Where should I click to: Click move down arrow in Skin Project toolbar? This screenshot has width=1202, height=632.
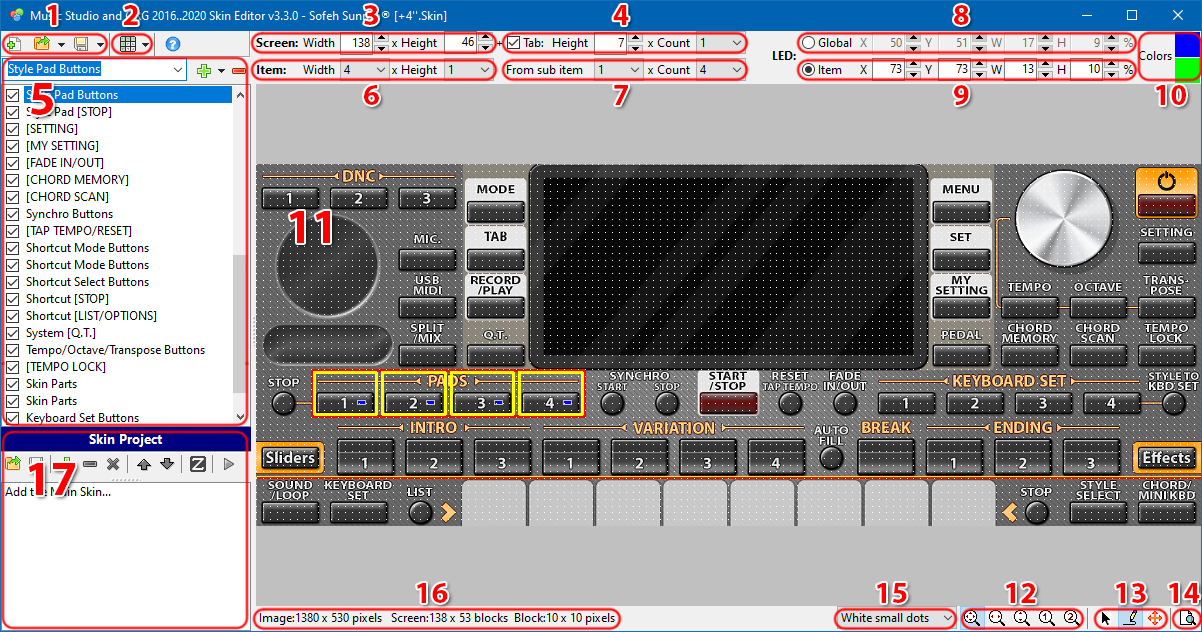point(166,464)
